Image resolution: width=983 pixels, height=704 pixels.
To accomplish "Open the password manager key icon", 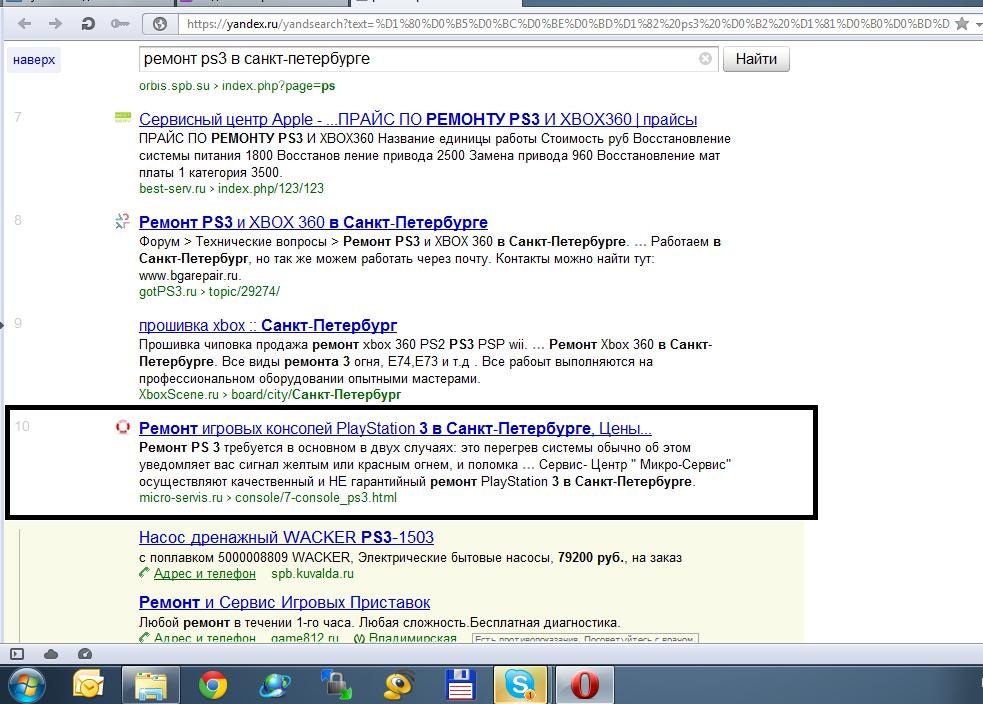I will point(119,24).
